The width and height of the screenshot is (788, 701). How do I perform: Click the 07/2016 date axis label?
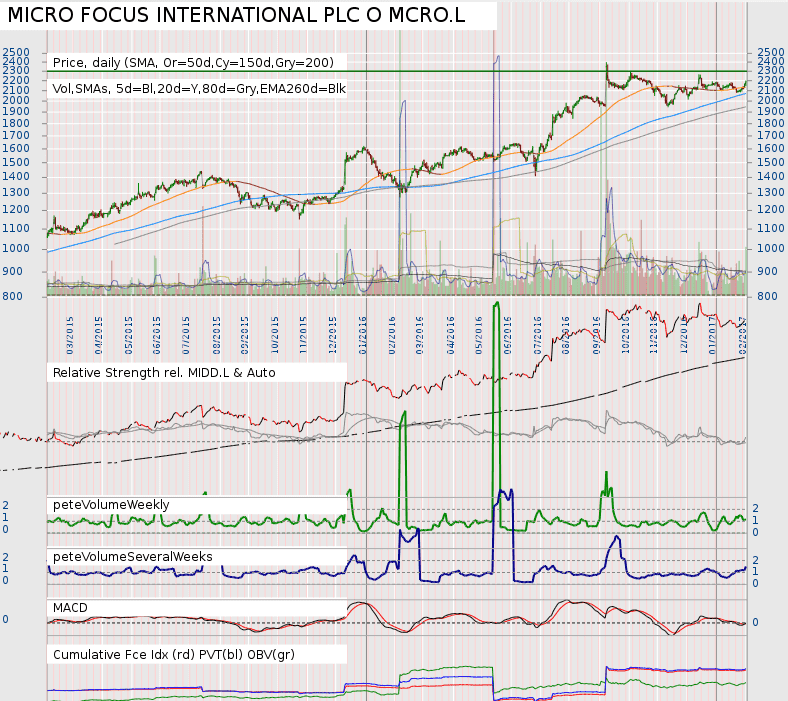(538, 335)
